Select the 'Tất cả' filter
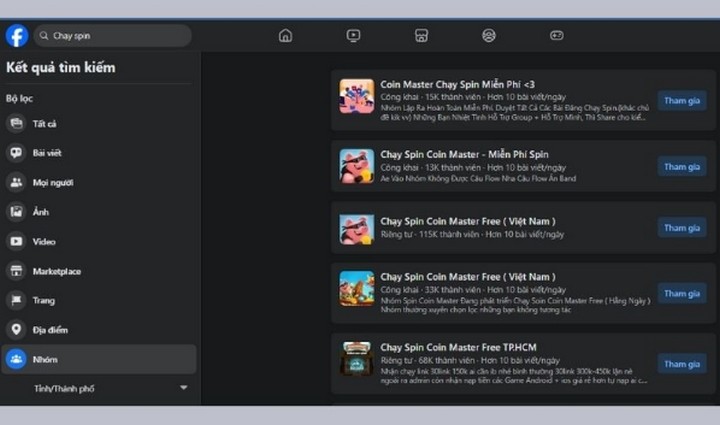This screenshot has height=425, width=720. pos(44,124)
